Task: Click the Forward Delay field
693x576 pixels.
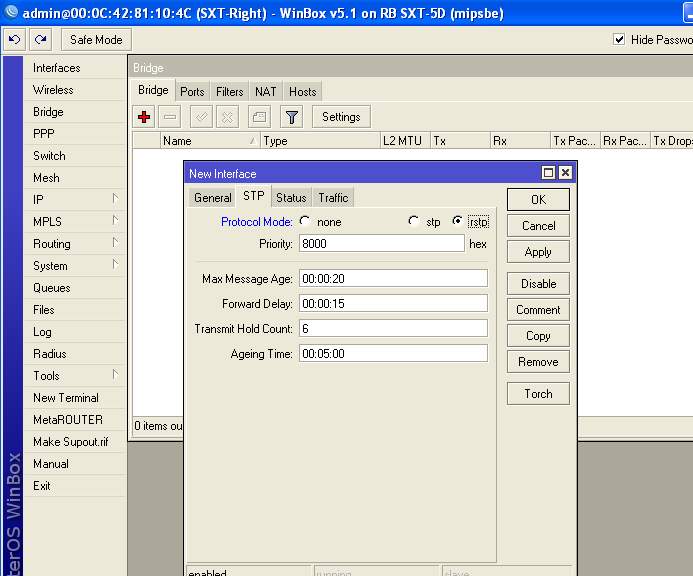Action: tap(393, 304)
